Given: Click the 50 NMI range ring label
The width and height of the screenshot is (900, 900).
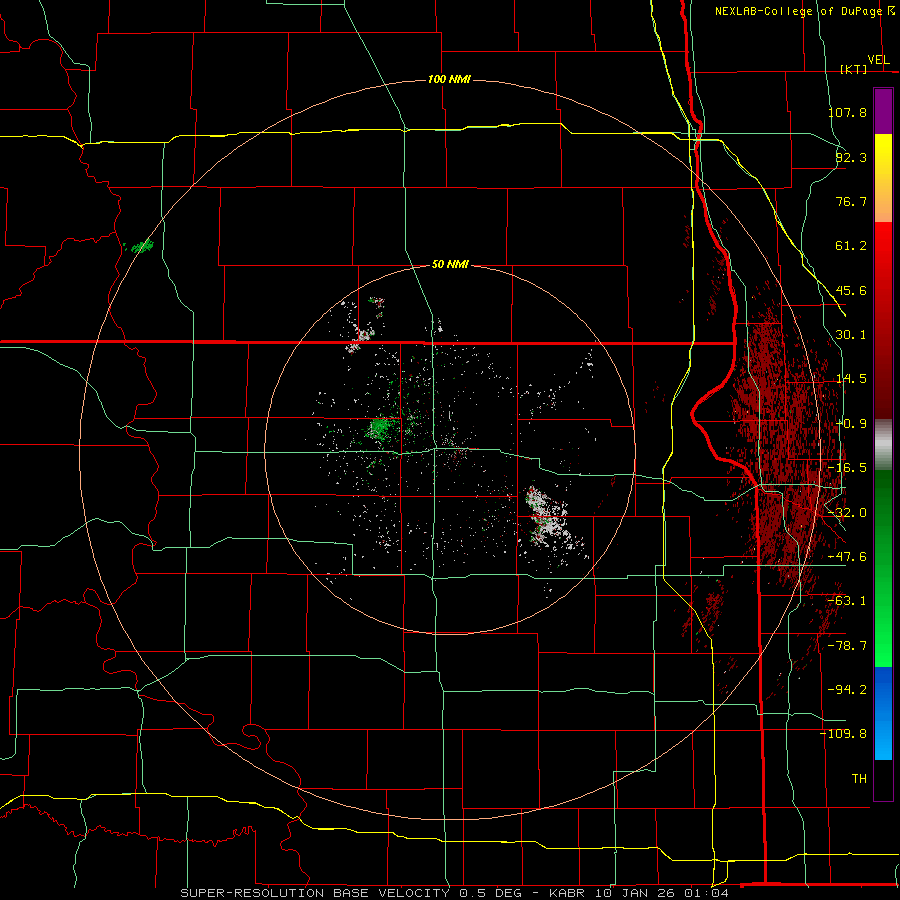Looking at the screenshot, I should (x=450, y=264).
